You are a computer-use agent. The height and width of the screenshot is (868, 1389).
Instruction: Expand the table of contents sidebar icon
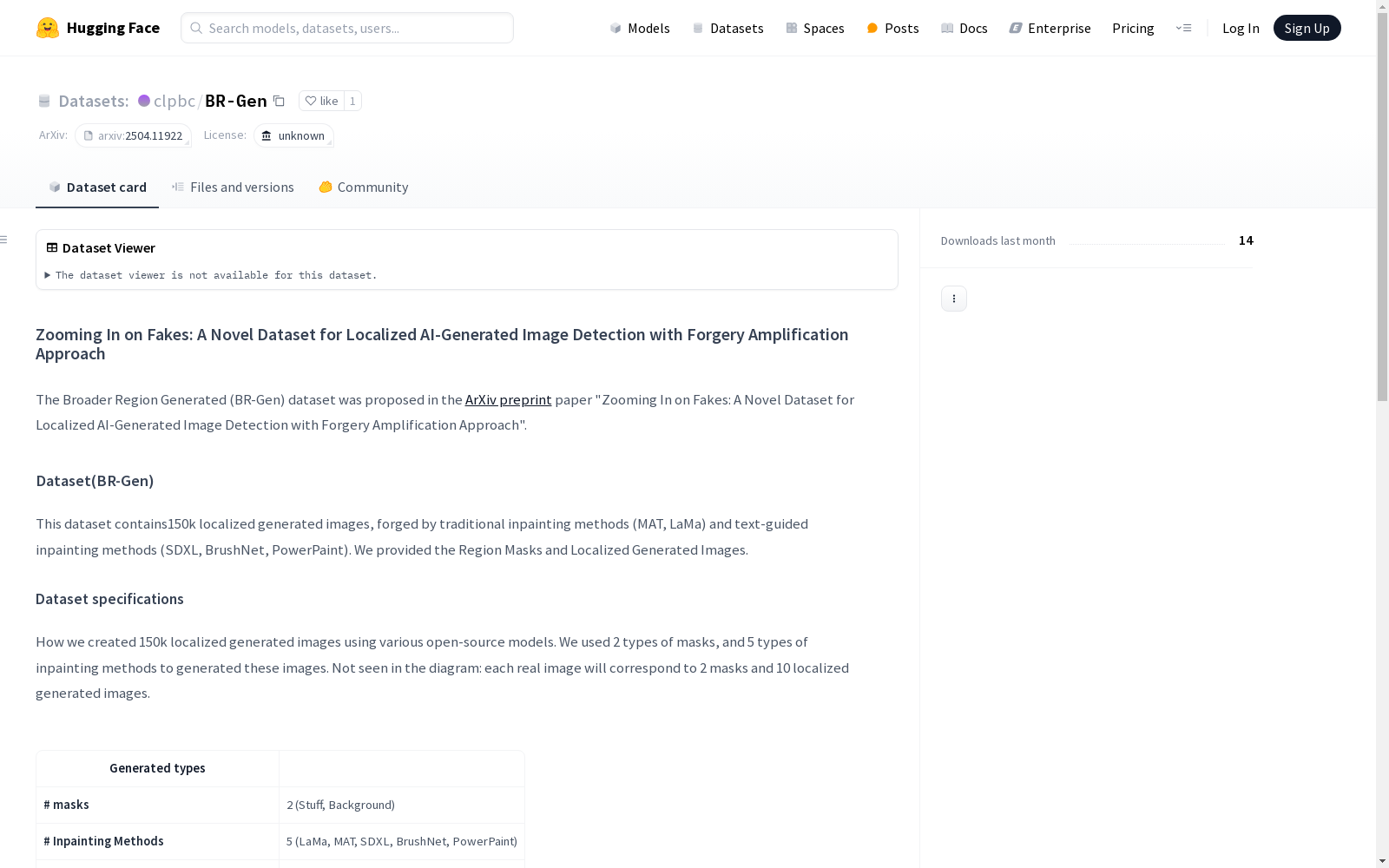click(4, 240)
